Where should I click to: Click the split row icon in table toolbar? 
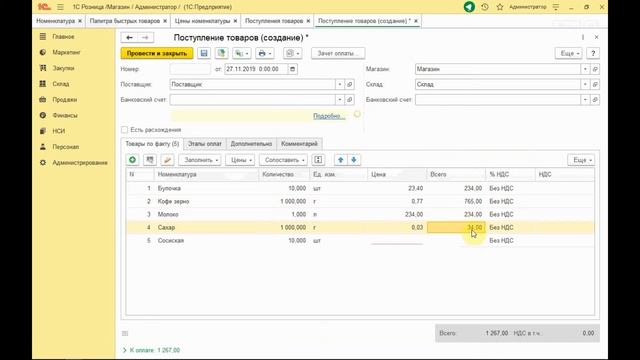click(318, 160)
